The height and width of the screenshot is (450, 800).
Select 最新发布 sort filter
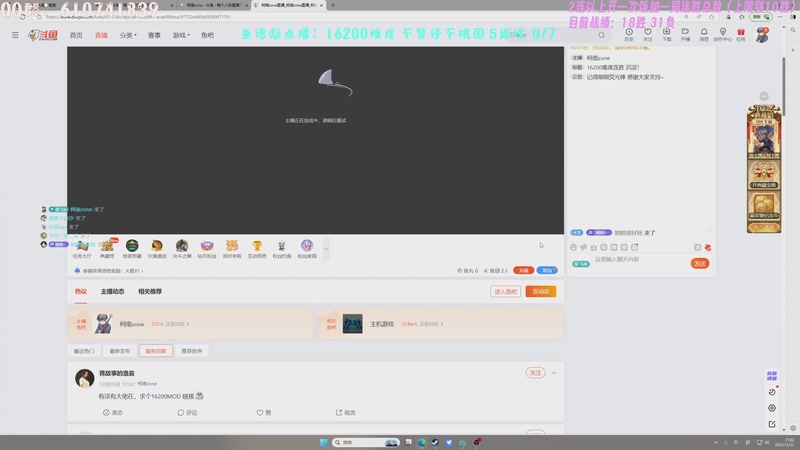(x=120, y=351)
